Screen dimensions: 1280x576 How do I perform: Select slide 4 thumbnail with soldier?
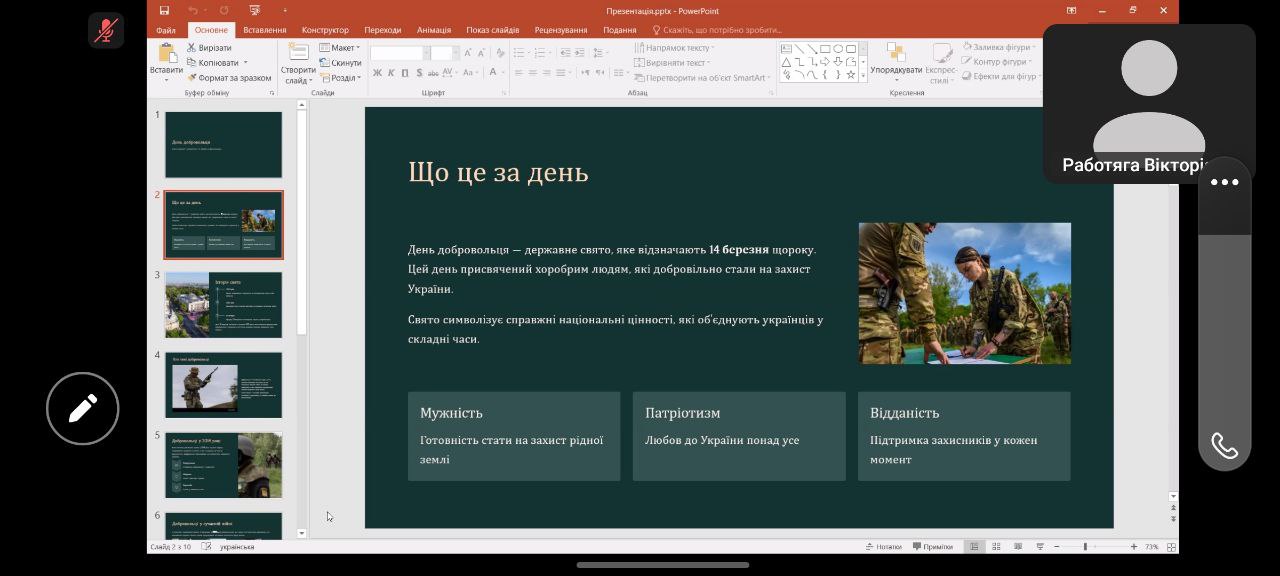click(223, 385)
